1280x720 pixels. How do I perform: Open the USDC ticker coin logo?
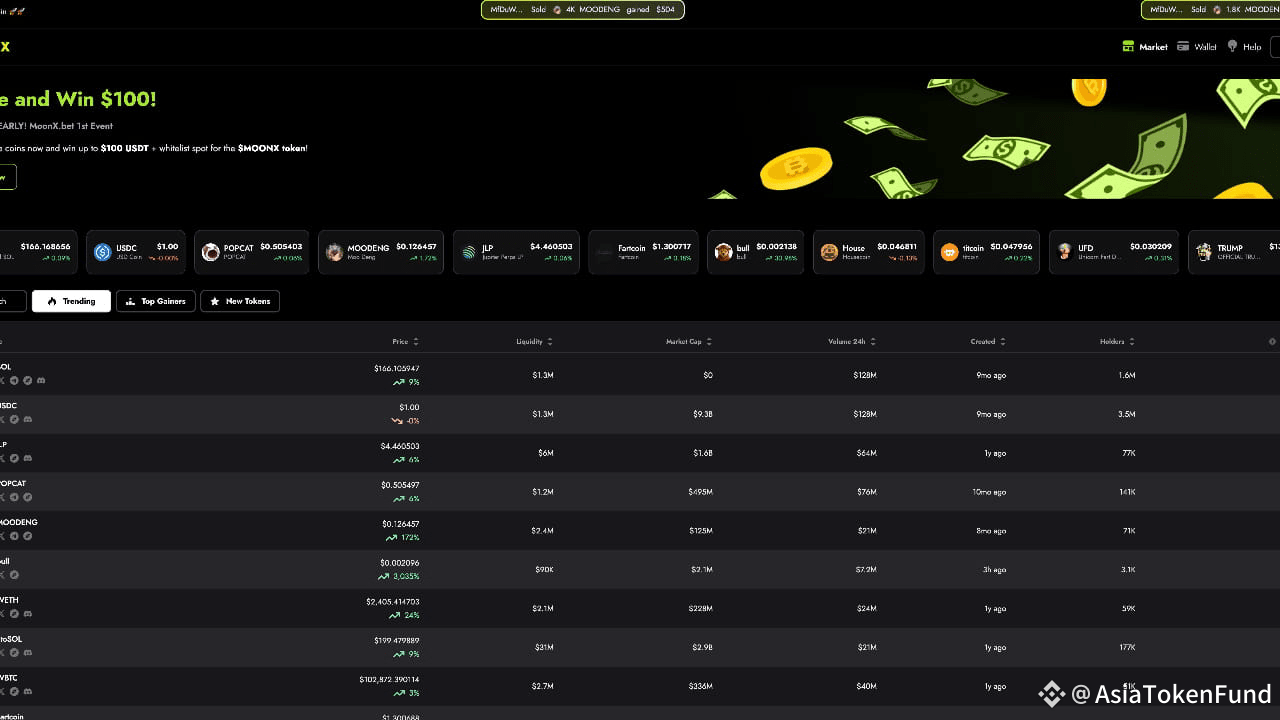pyautogui.click(x=102, y=252)
